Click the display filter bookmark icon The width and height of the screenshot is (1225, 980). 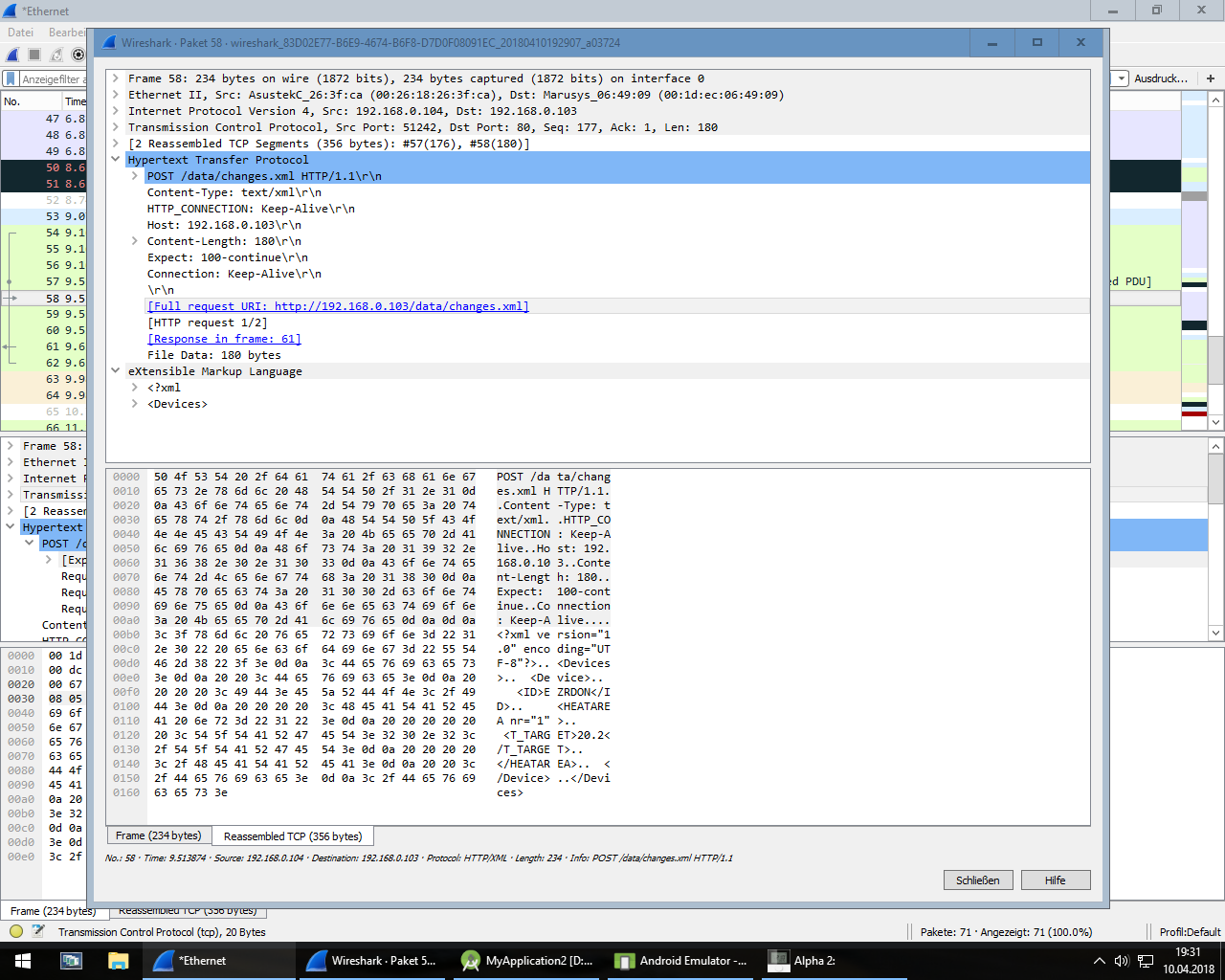point(11,79)
